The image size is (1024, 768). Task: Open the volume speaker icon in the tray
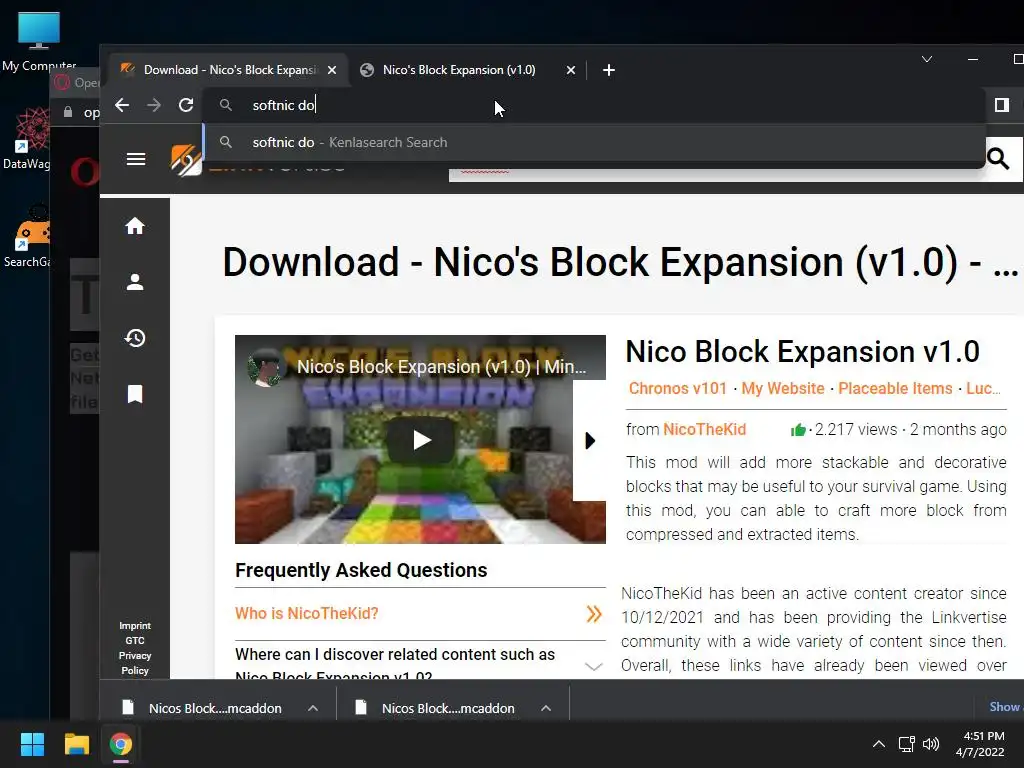pos(931,744)
